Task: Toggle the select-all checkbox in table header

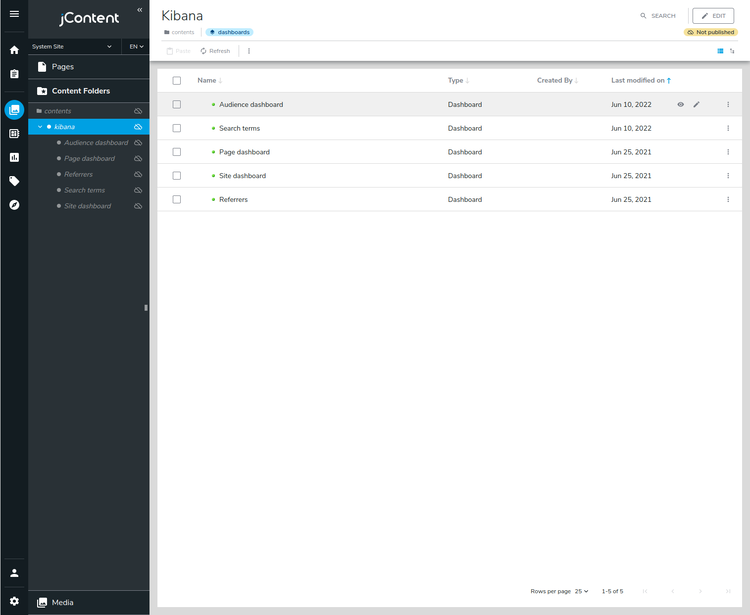Action: 176,80
